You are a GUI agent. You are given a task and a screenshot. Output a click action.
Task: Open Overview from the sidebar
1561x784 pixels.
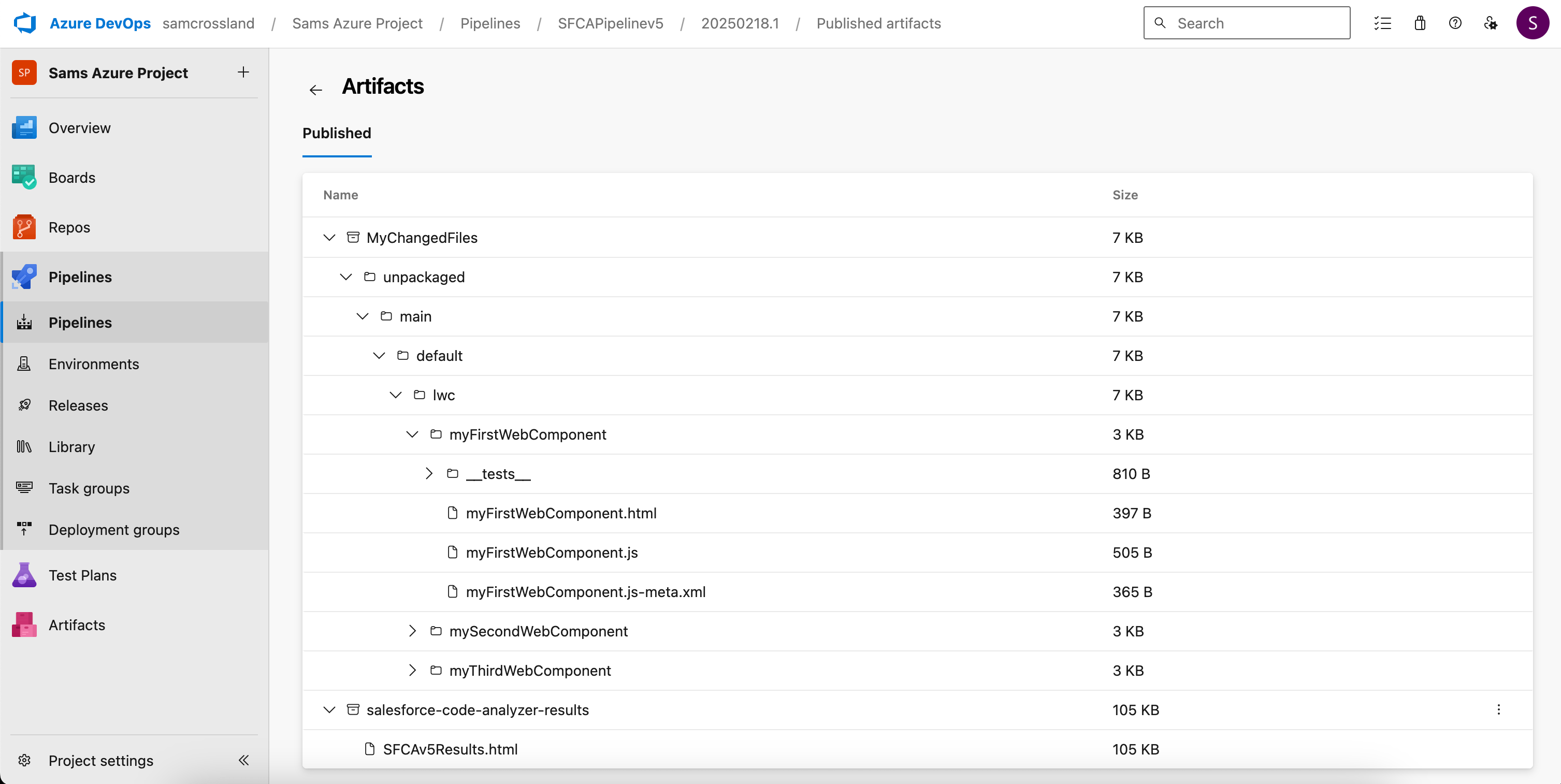pyautogui.click(x=135, y=128)
